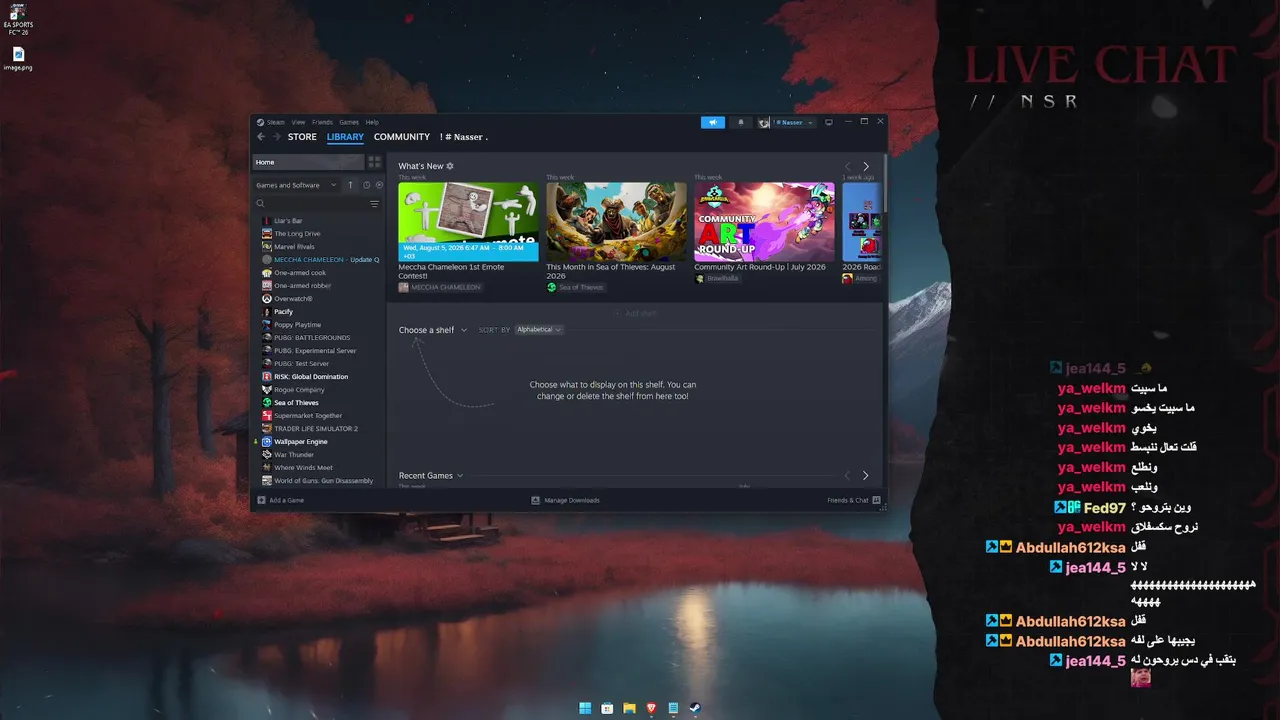This screenshot has width=1280, height=720.
Task: Open the Friends menu
Action: click(x=322, y=122)
